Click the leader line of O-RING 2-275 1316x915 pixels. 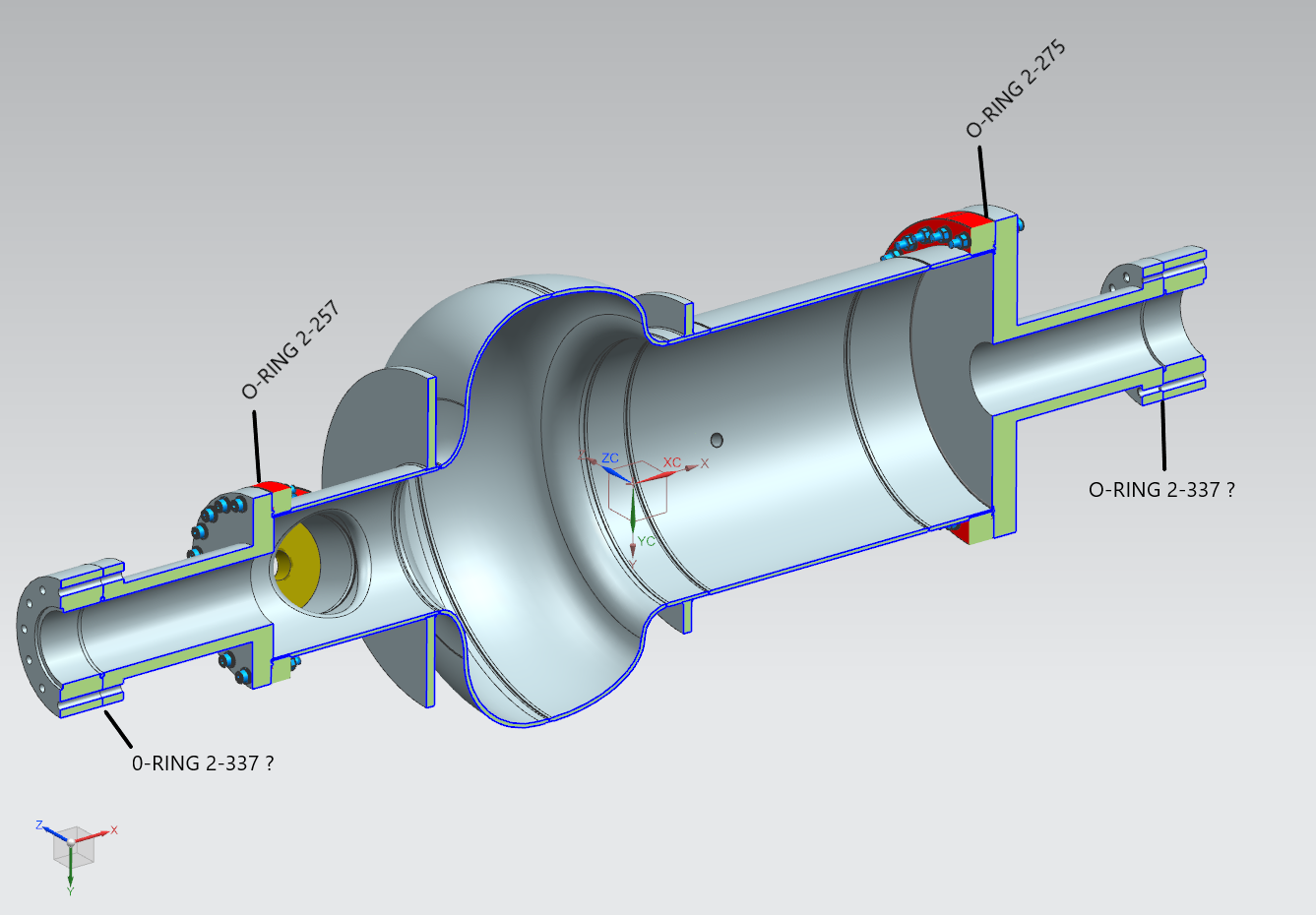point(981,182)
